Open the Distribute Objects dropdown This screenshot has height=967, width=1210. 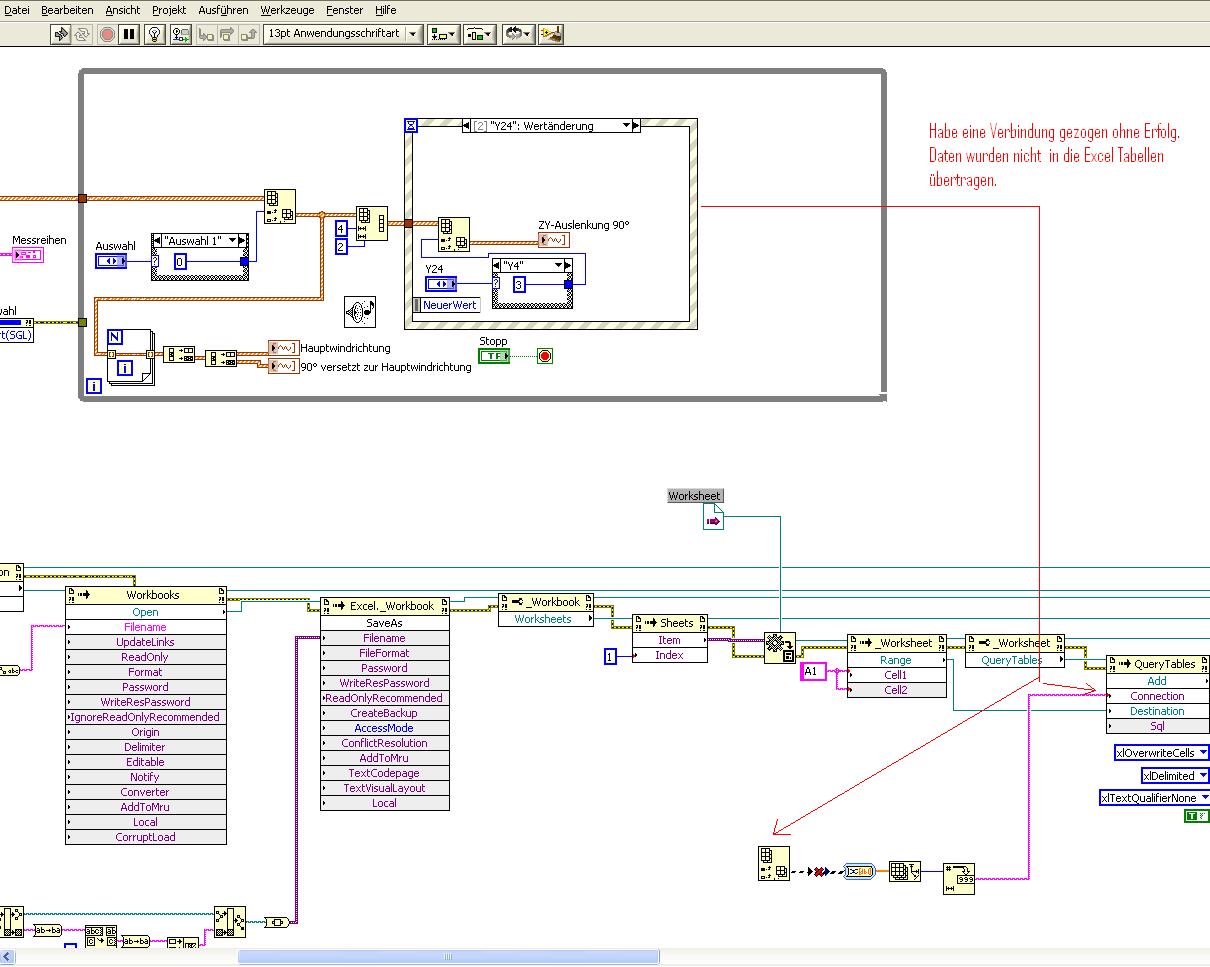[x=481, y=34]
